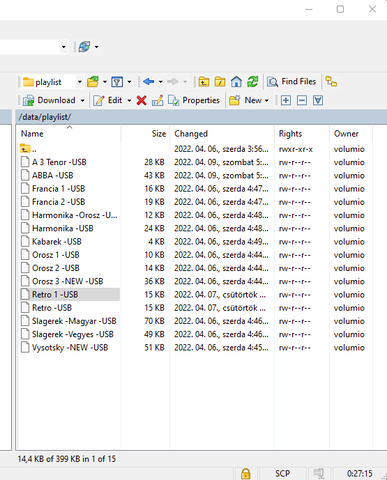The height and width of the screenshot is (480, 387).
Task: Sort by the Owner column header
Action: coord(351,134)
